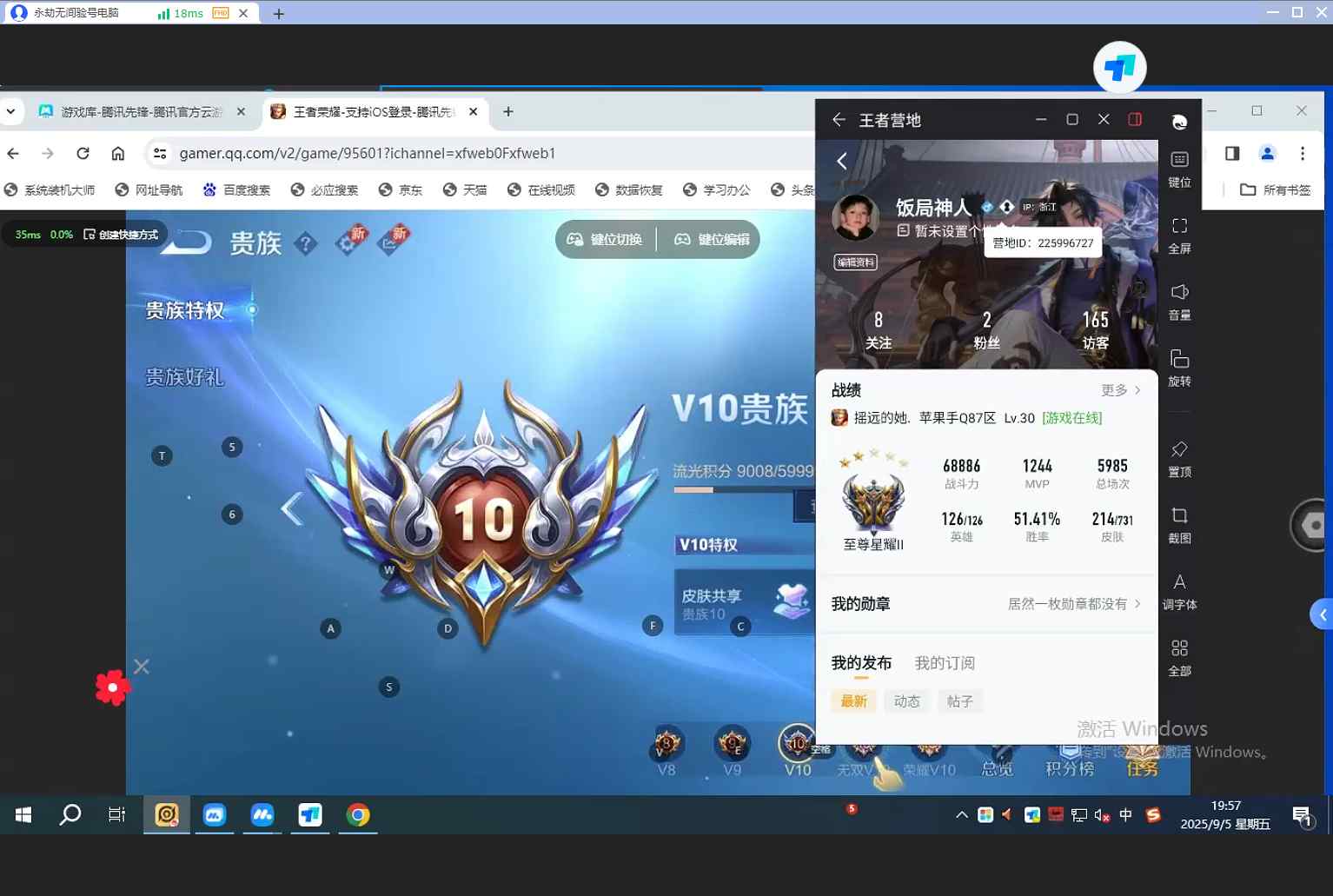
Task: Open 调字体 font size setting
Action: tap(1179, 592)
